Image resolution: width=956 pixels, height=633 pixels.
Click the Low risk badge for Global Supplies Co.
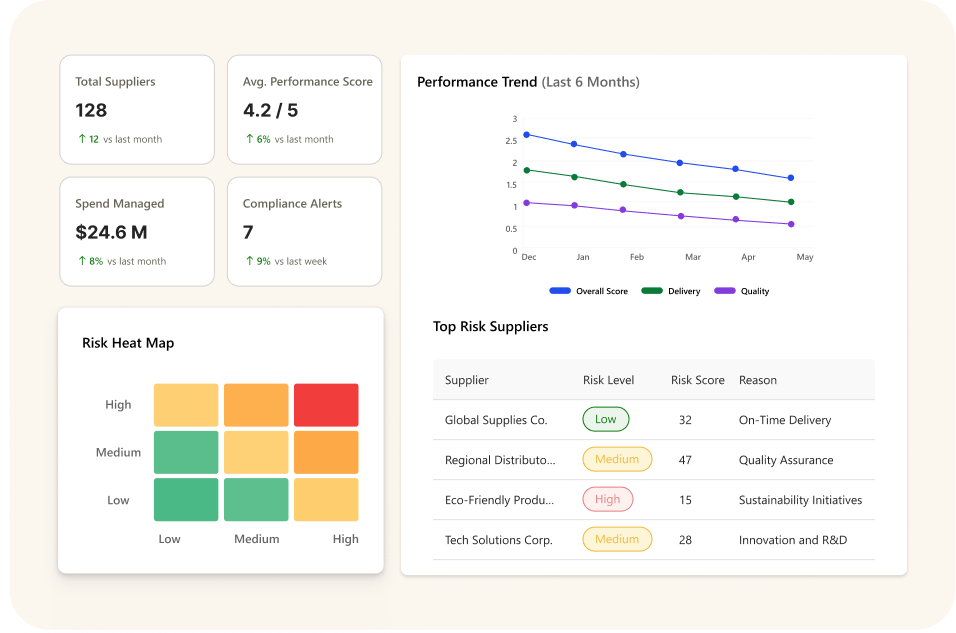[605, 419]
